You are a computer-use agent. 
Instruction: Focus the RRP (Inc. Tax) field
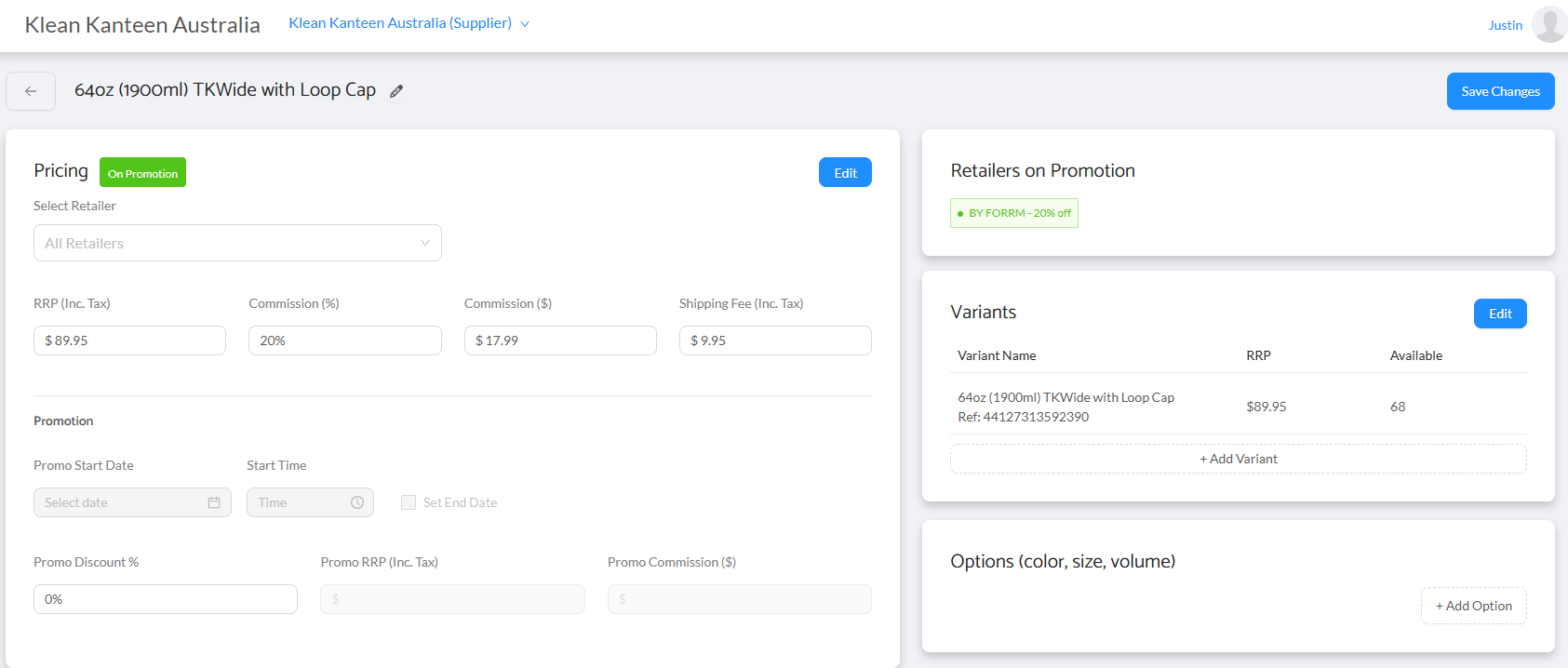(x=129, y=341)
